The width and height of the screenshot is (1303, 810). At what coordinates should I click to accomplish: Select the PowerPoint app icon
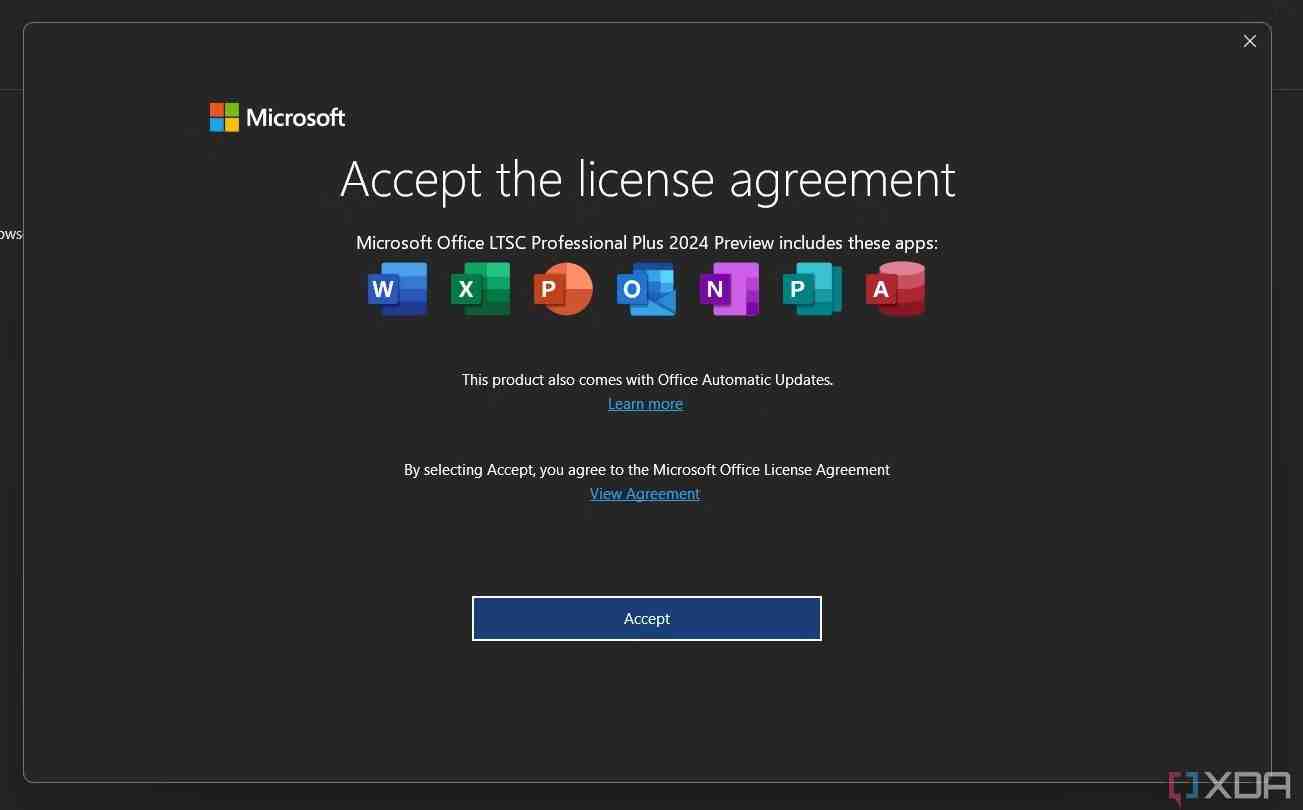[x=563, y=289]
